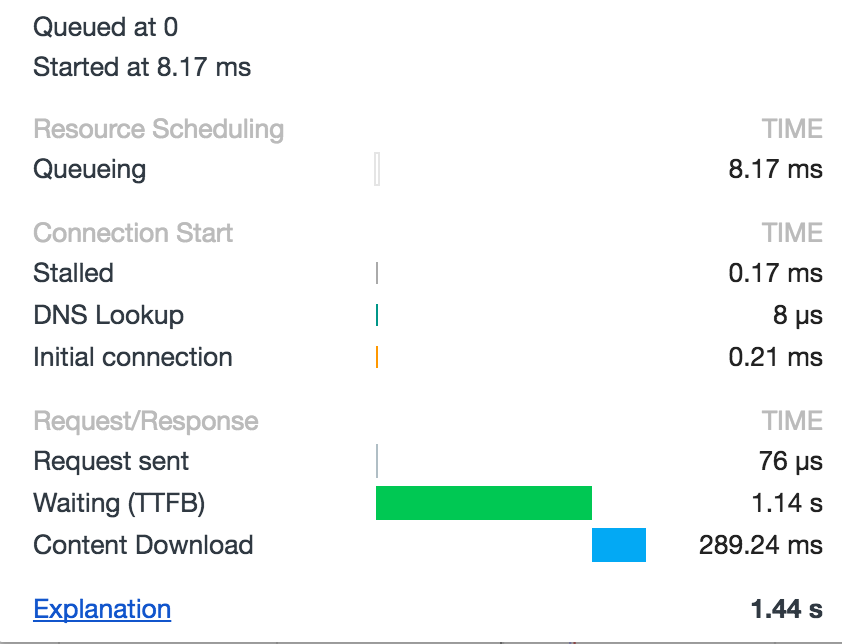Click the Waiting (TTFB) row label
842x644 pixels.
119,503
